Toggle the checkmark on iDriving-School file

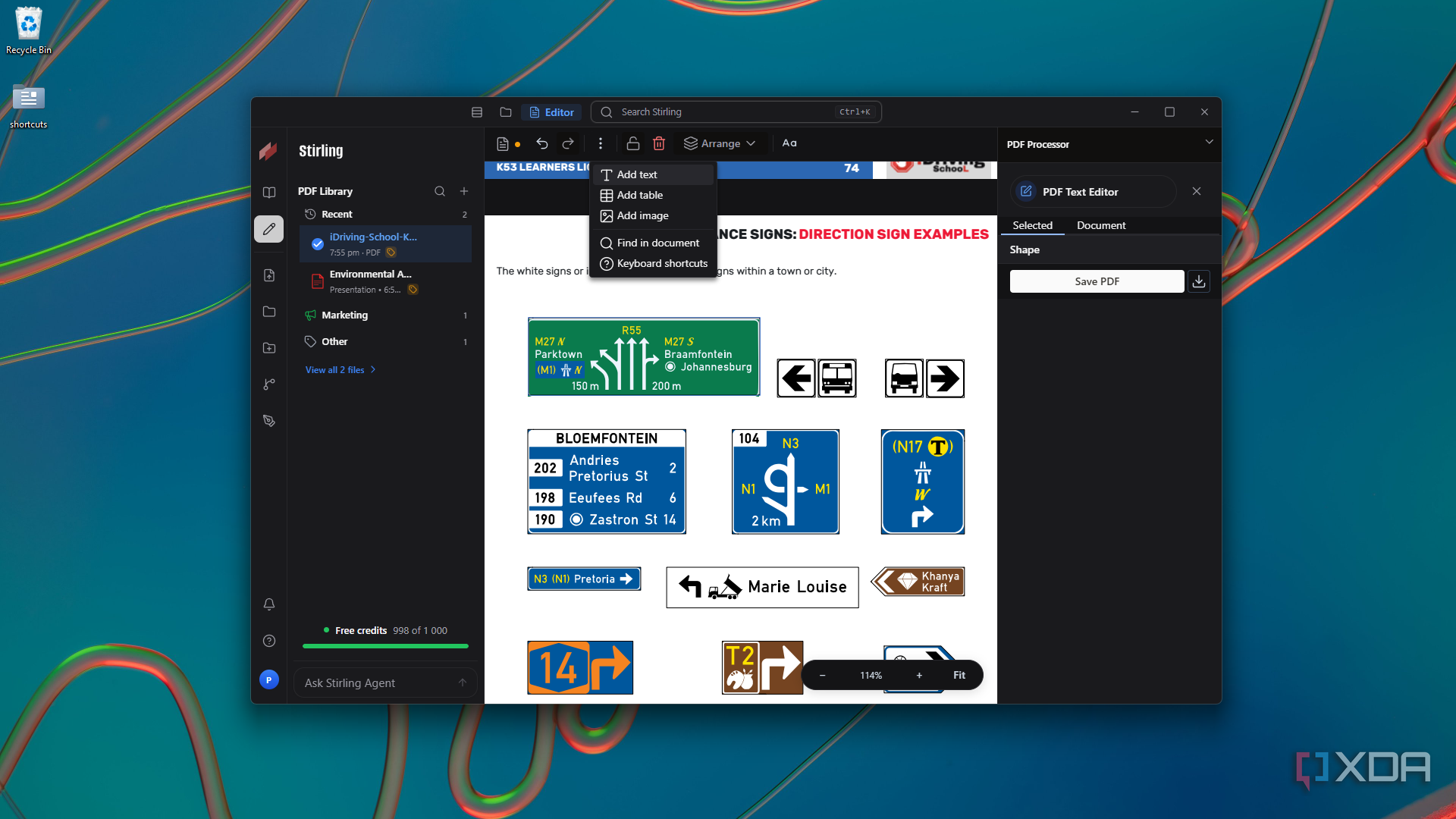[x=318, y=244]
